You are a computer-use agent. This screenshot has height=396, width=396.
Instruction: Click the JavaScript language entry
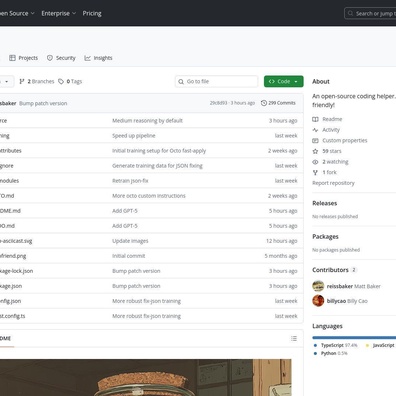pos(380,345)
